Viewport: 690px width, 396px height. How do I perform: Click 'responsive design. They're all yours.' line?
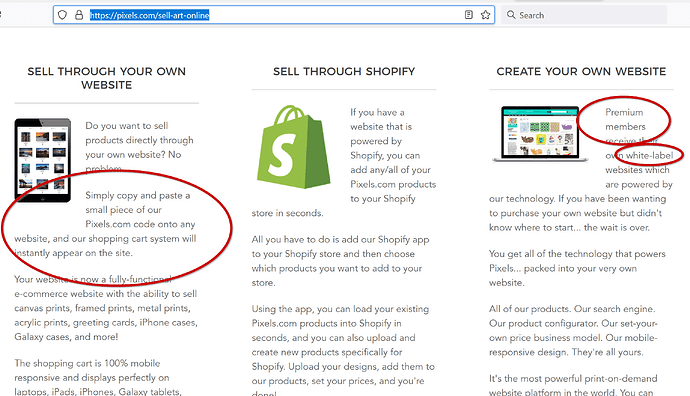[x=566, y=352]
